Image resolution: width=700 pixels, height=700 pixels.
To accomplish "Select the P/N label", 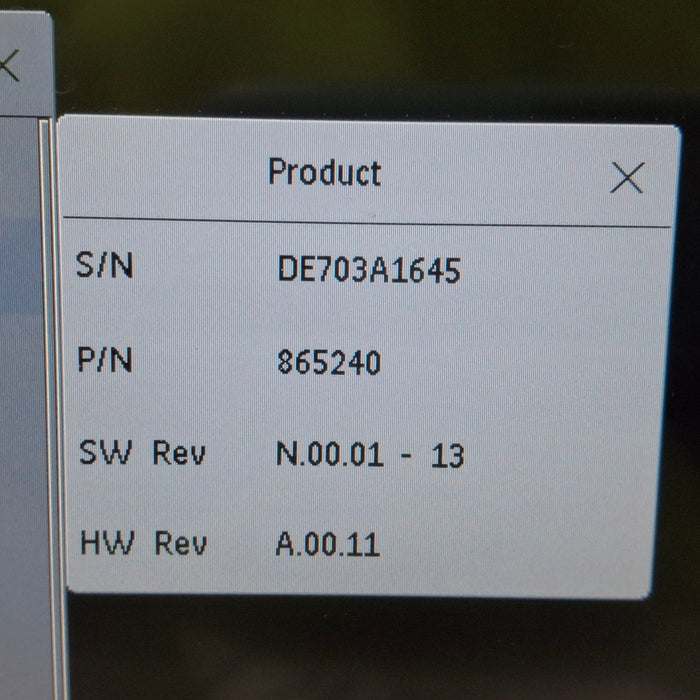I will pos(105,360).
